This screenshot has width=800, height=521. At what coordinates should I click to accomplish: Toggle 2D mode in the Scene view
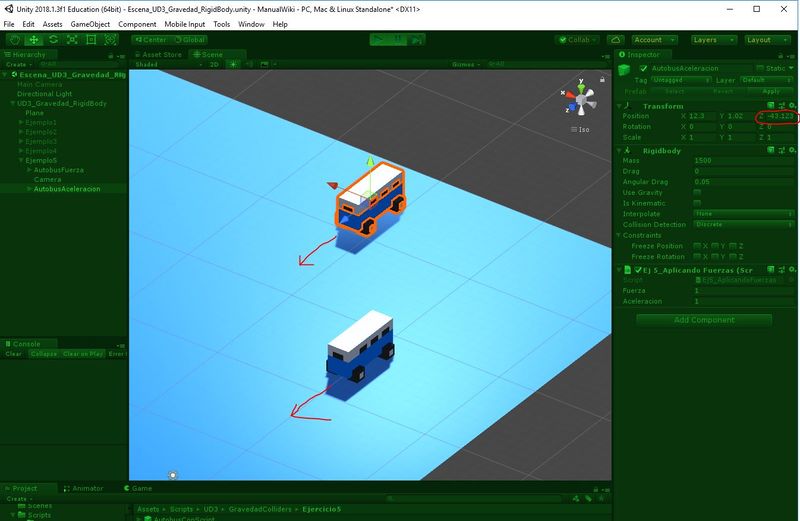click(214, 64)
